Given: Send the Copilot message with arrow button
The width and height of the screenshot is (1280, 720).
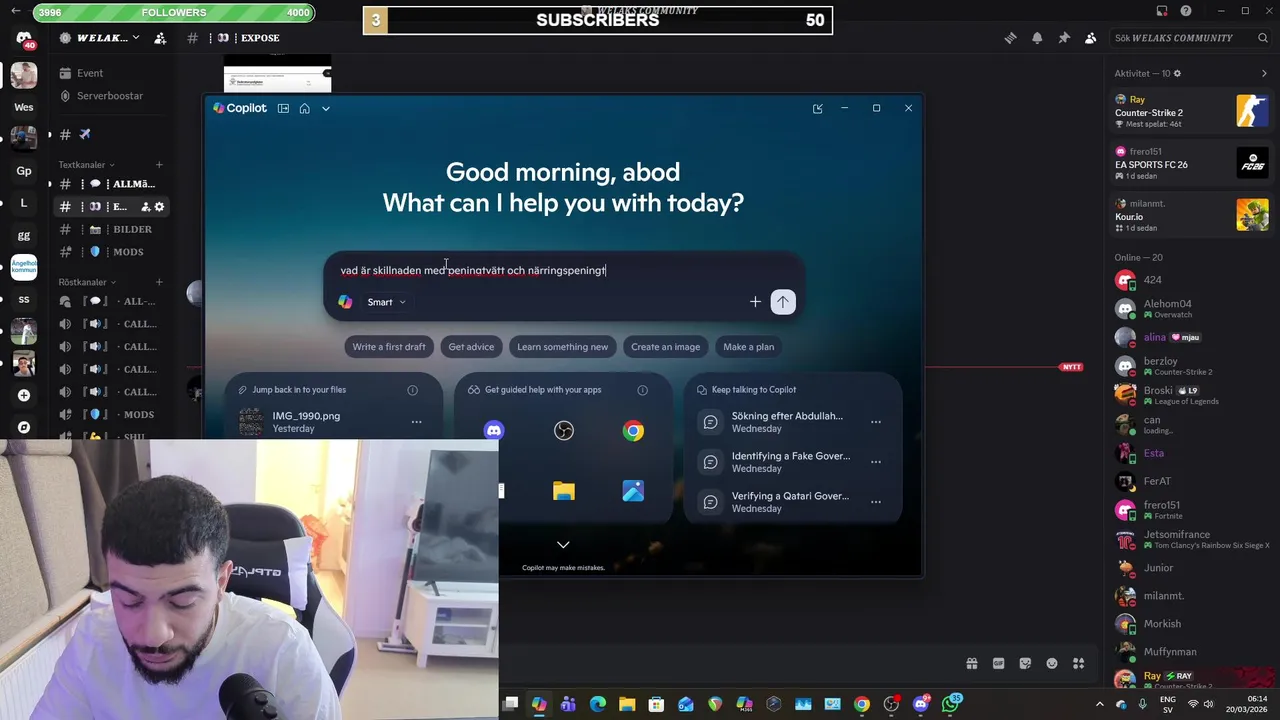Looking at the screenshot, I should tap(783, 302).
